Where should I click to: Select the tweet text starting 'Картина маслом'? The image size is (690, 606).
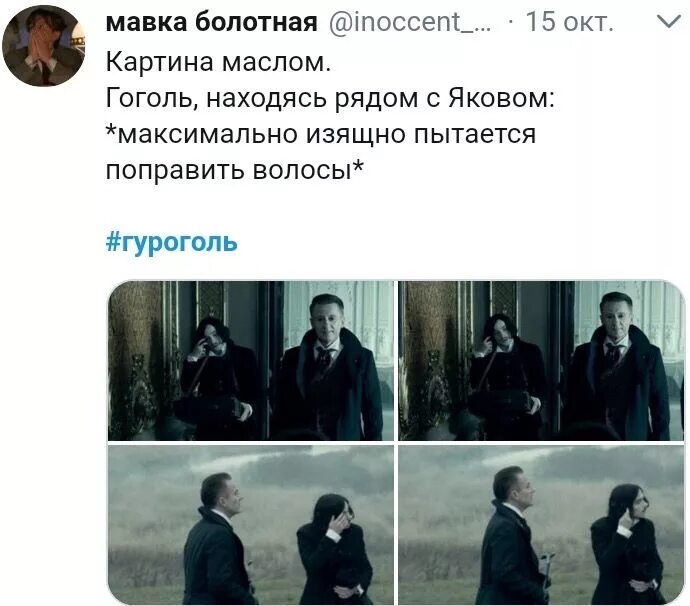tap(218, 62)
